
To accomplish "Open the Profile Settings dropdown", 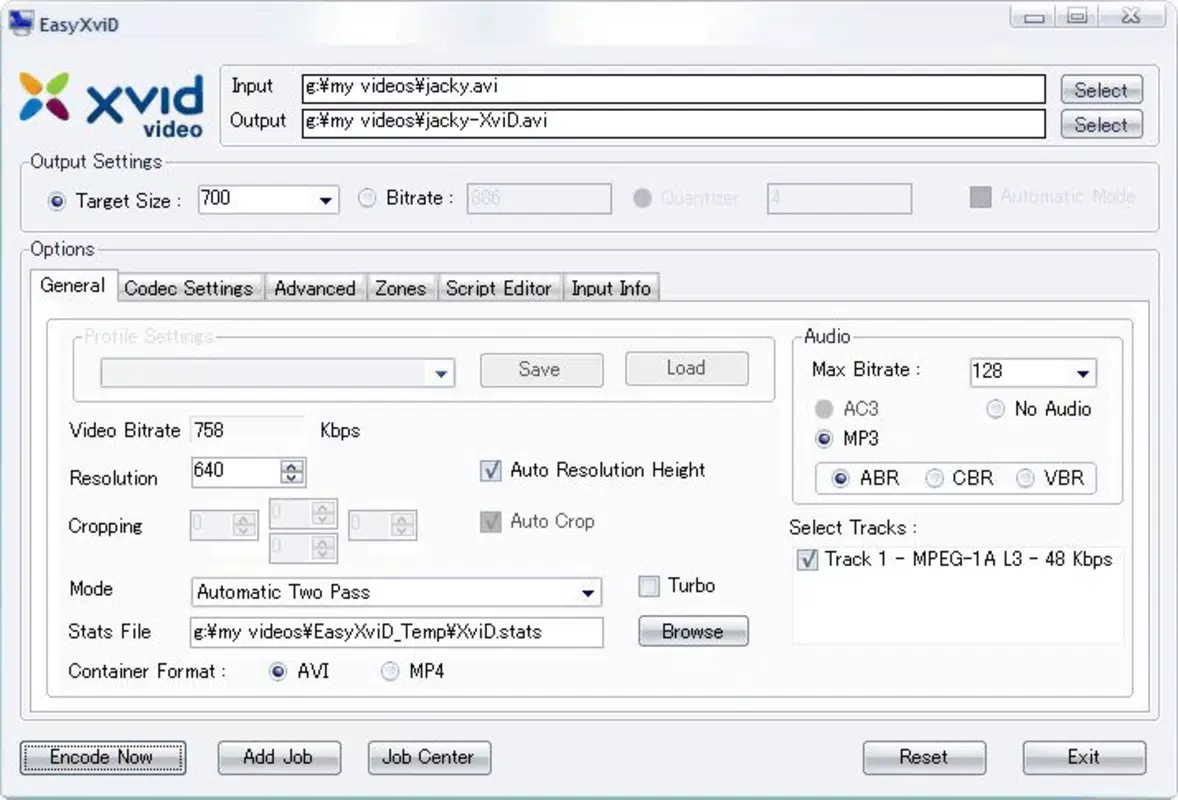I will (x=441, y=373).
